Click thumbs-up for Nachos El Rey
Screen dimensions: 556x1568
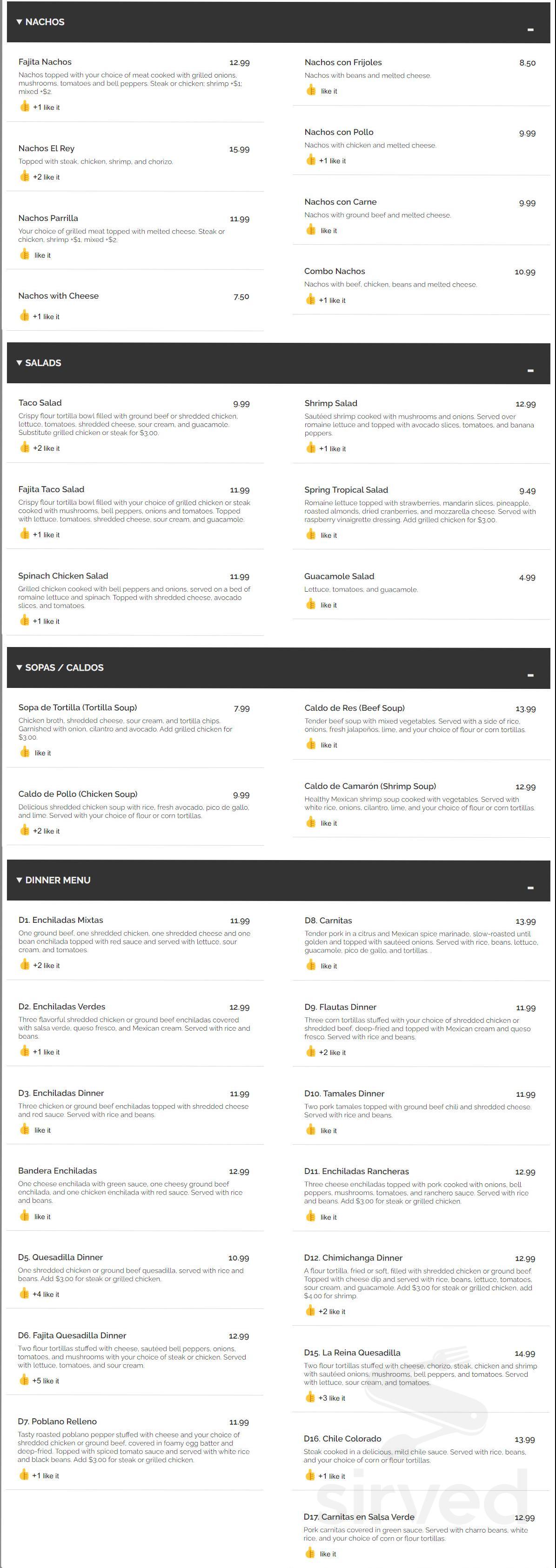(24, 176)
